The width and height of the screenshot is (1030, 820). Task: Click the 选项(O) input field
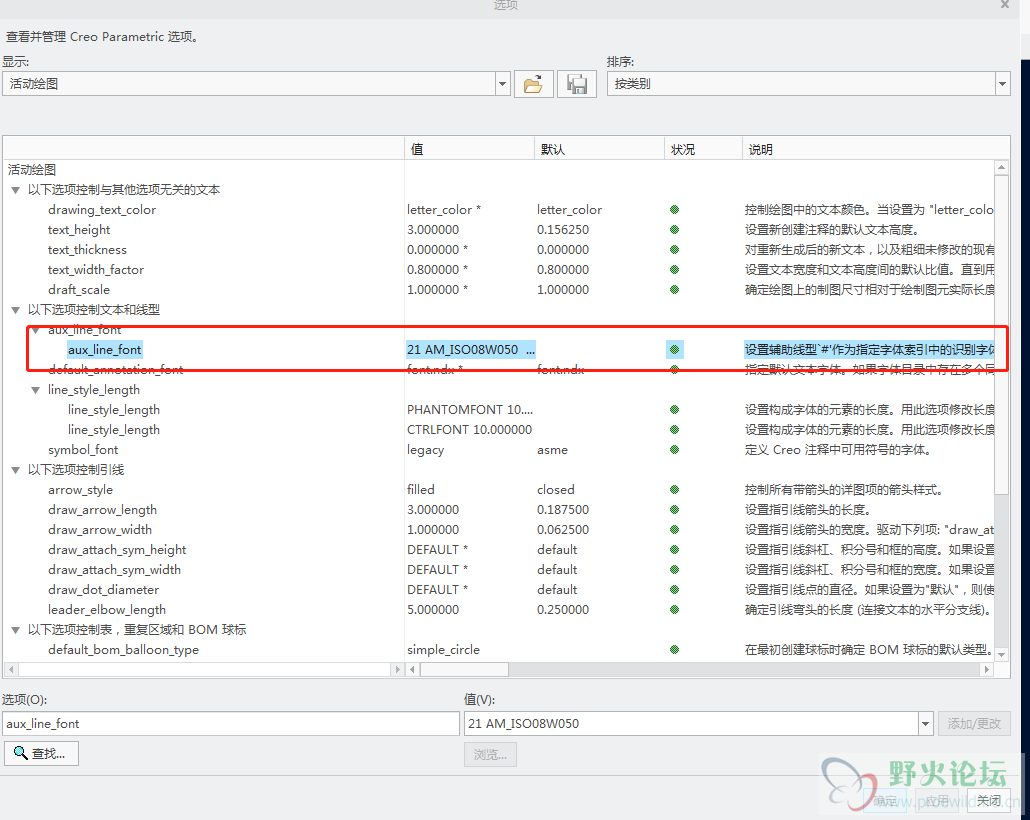[231, 723]
